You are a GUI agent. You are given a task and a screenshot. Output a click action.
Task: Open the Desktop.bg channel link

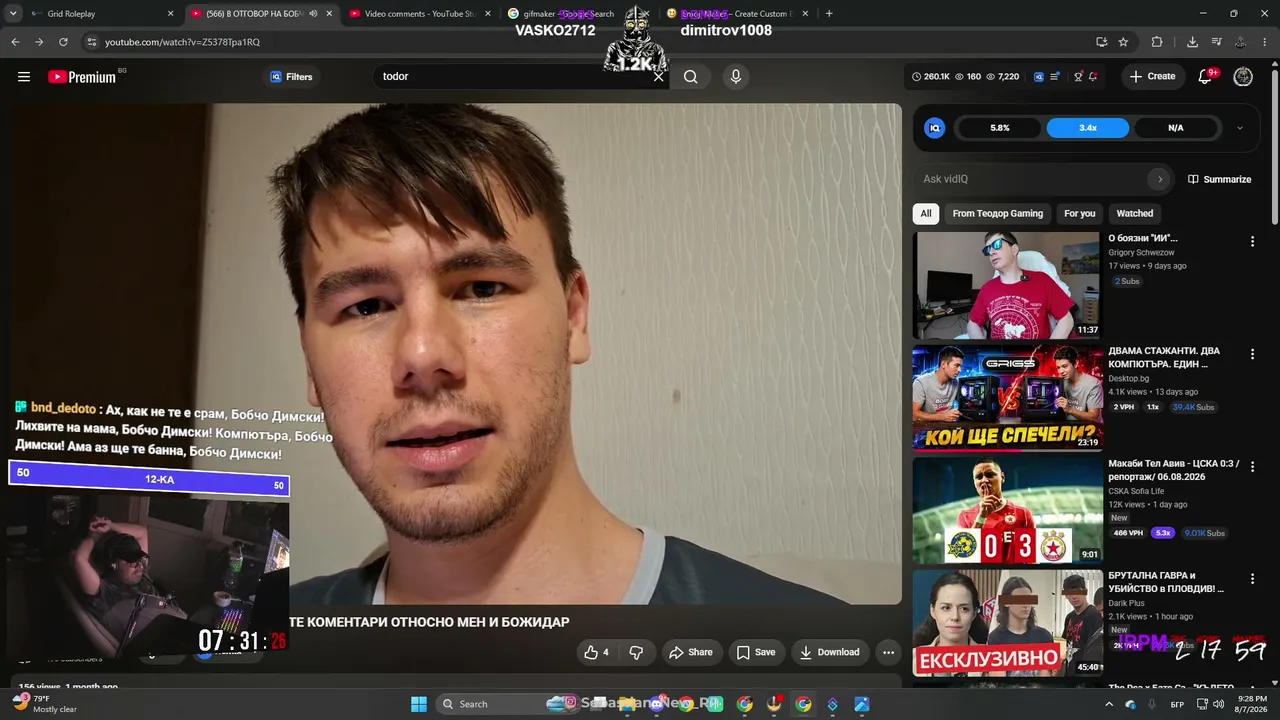[x=1129, y=379]
